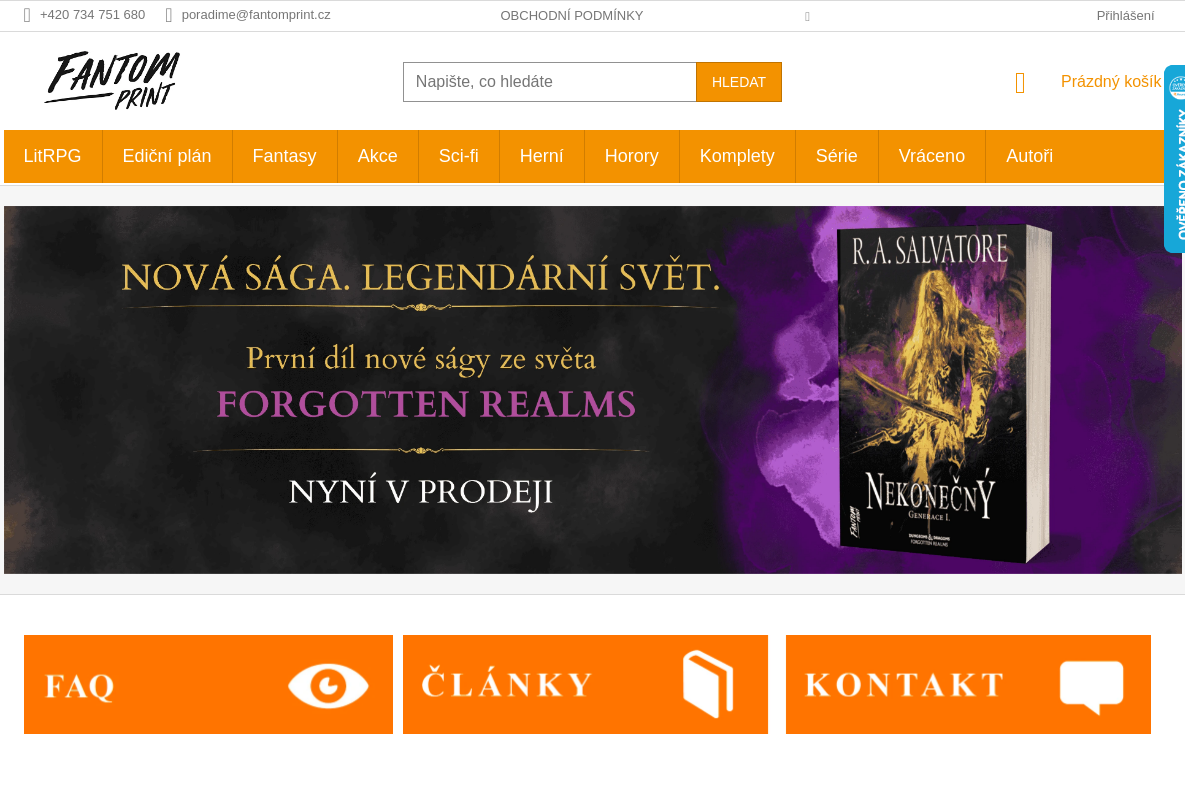Screen dimensions: 1200x800
Task: Click the envelope icon beside poradime@fantomprint.cz
Action: click(169, 15)
